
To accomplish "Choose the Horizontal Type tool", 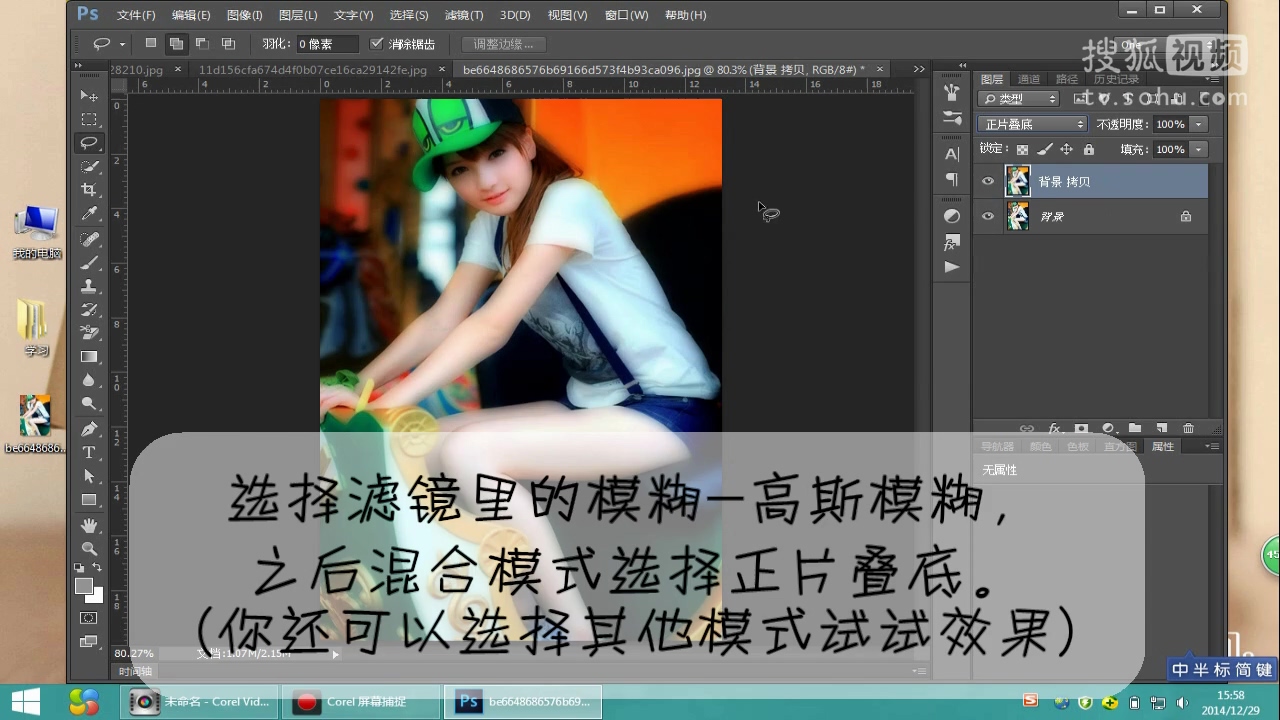I will coord(89,452).
